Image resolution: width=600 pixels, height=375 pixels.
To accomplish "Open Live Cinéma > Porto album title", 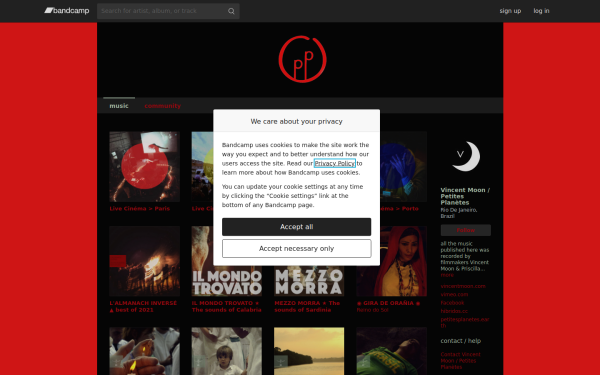I will [398, 209].
